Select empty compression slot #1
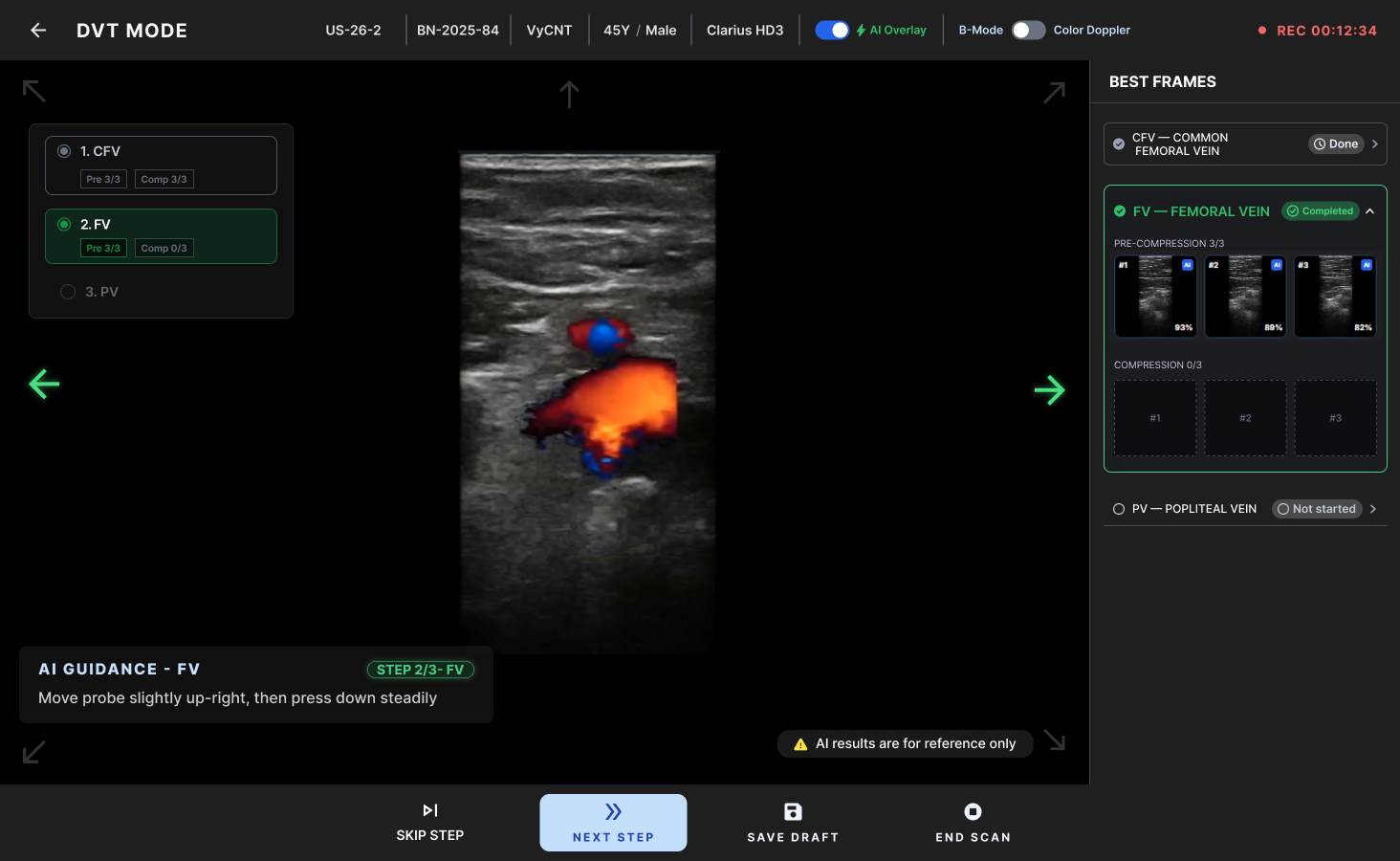The image size is (1400, 861). click(x=1155, y=418)
